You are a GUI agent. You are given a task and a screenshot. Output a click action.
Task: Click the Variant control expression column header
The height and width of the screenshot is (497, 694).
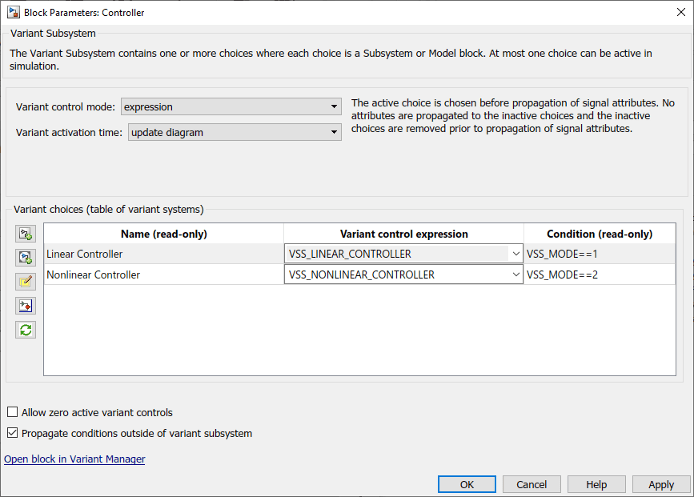[x=402, y=234]
